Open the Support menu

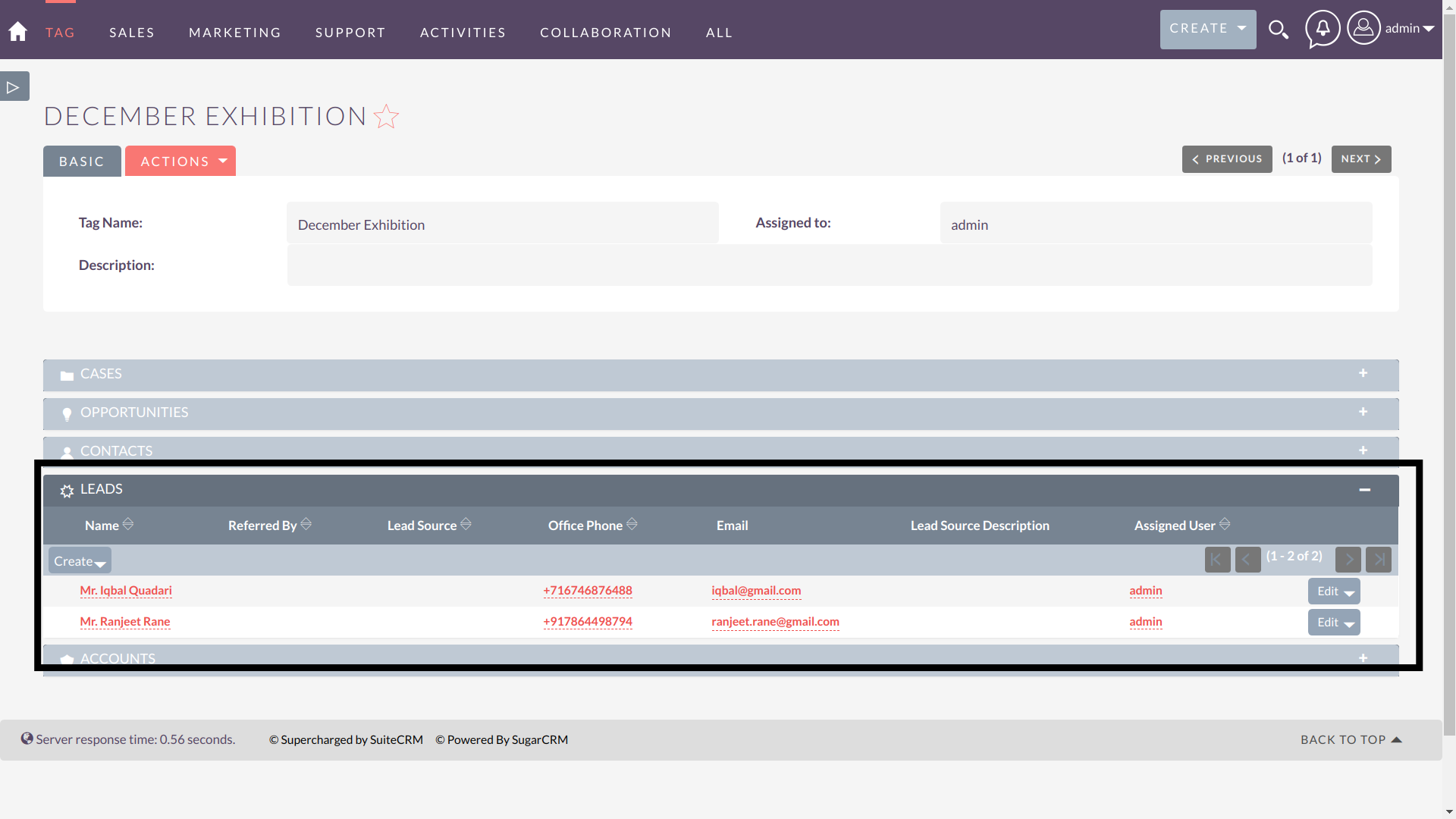click(x=350, y=33)
